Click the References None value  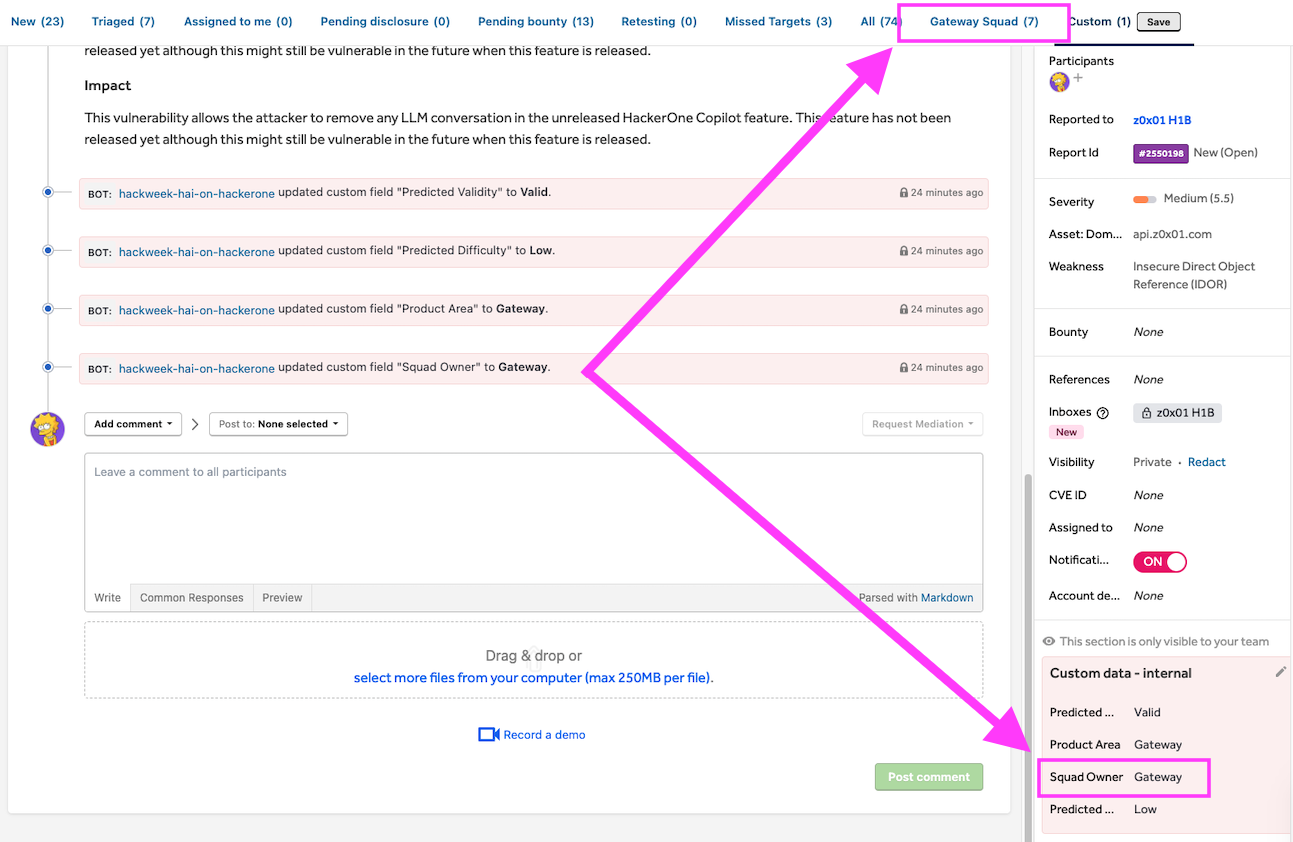(1148, 380)
